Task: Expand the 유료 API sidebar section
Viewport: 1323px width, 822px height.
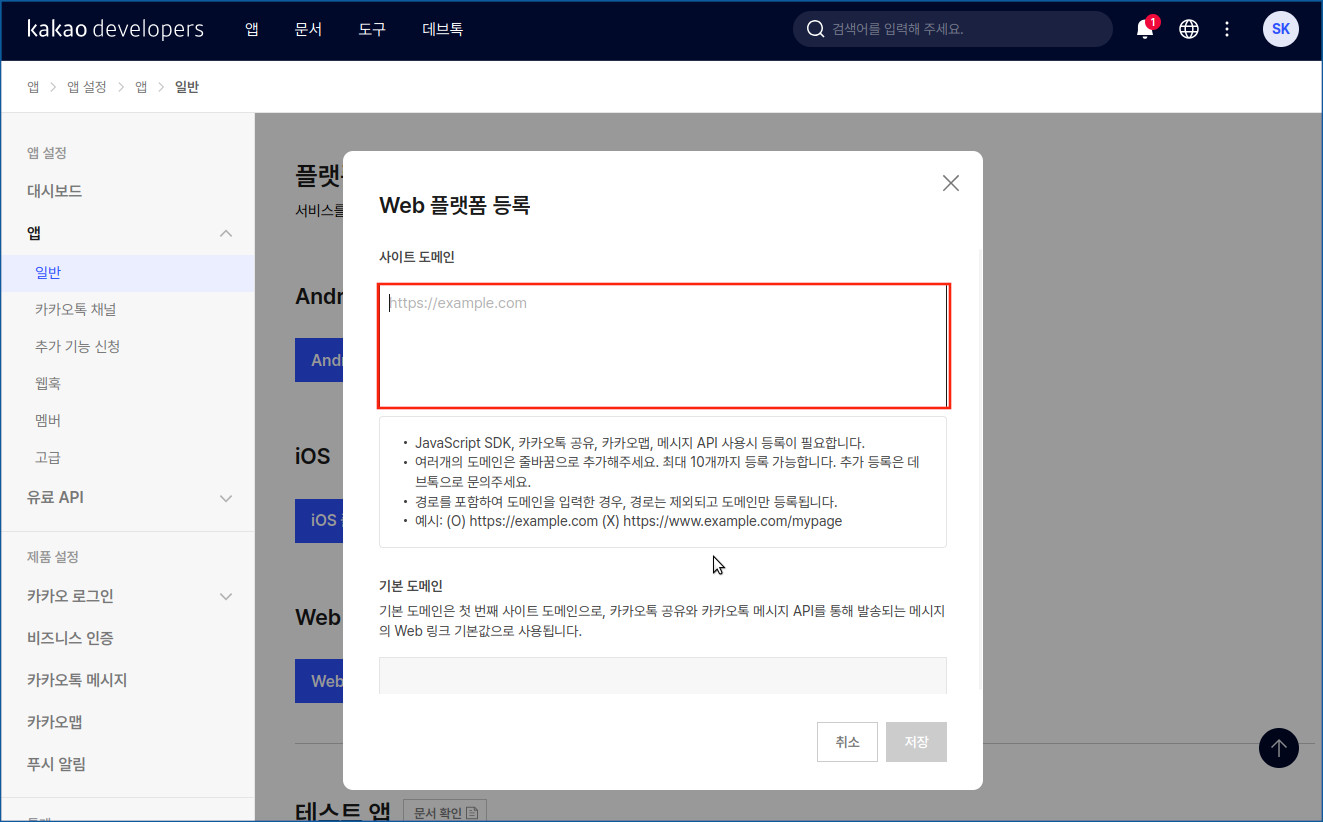Action: (226, 497)
